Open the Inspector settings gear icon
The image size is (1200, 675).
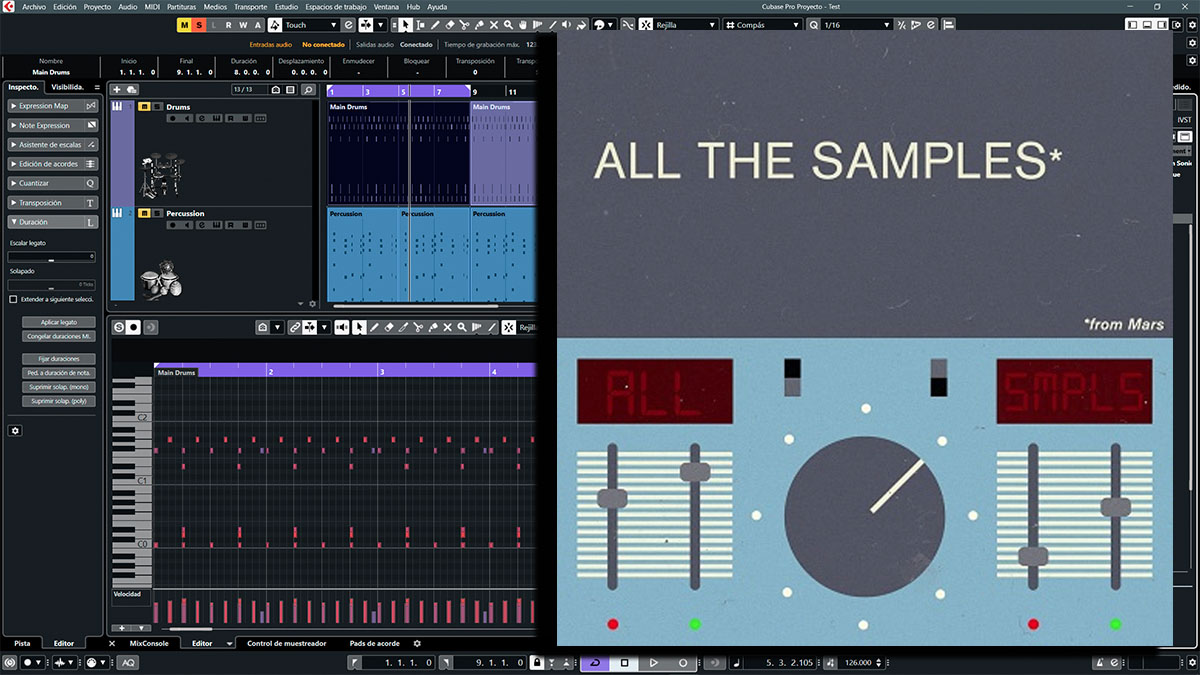click(15, 430)
